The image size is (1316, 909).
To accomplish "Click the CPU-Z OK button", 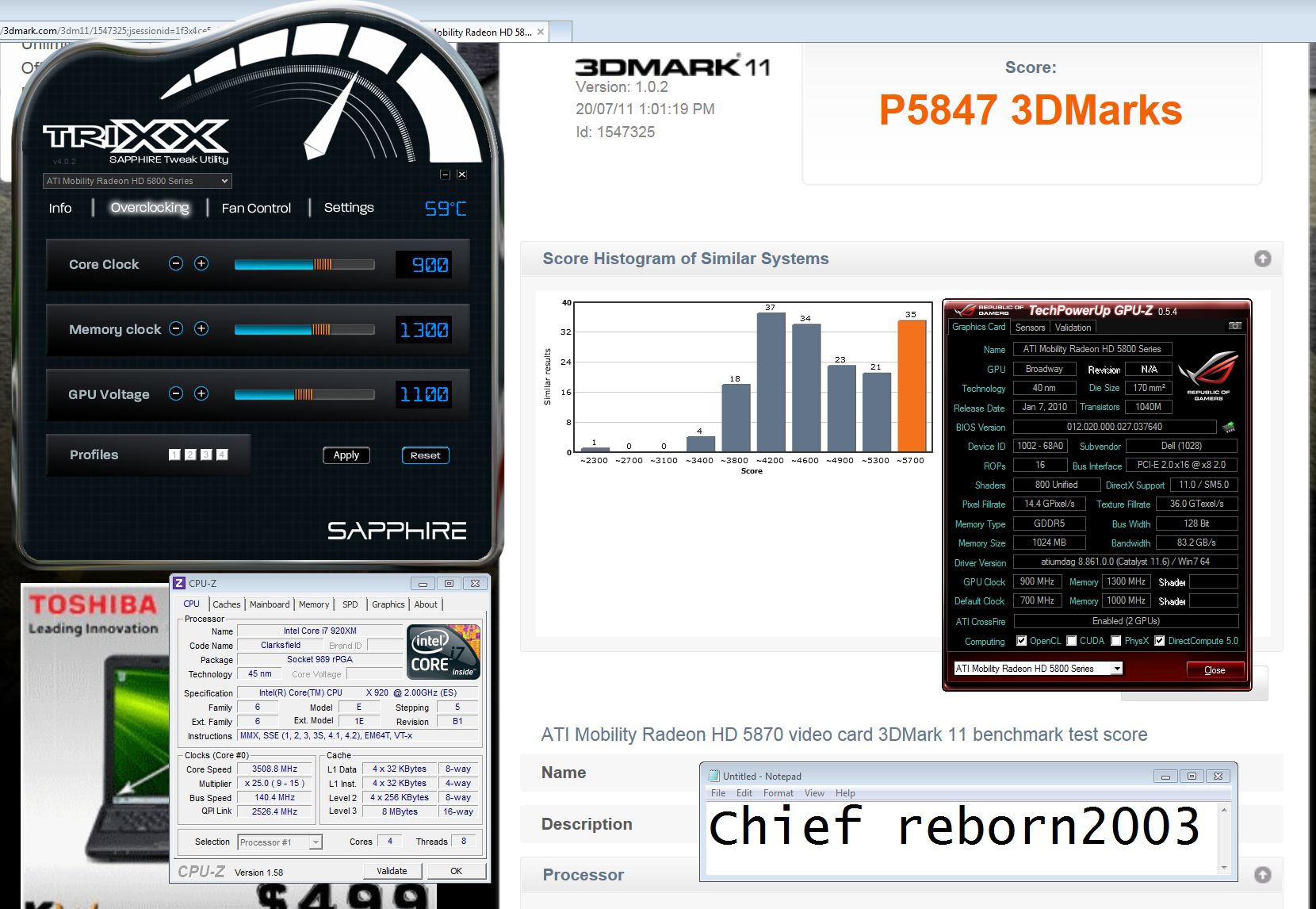I will pos(457,871).
